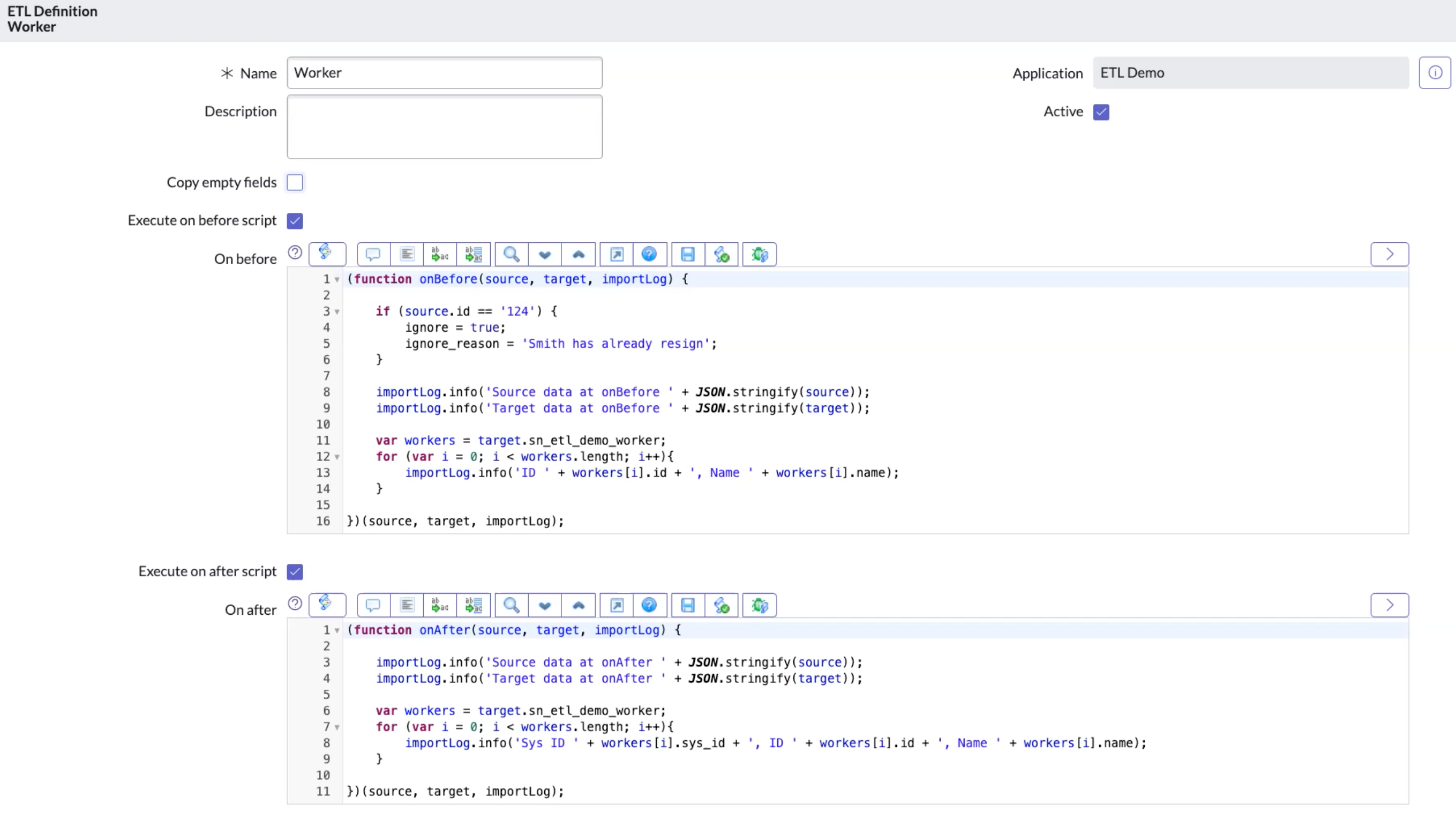The width and height of the screenshot is (1456, 819).
Task: Click 'Sys ID' string in On after
Action: tap(546, 743)
